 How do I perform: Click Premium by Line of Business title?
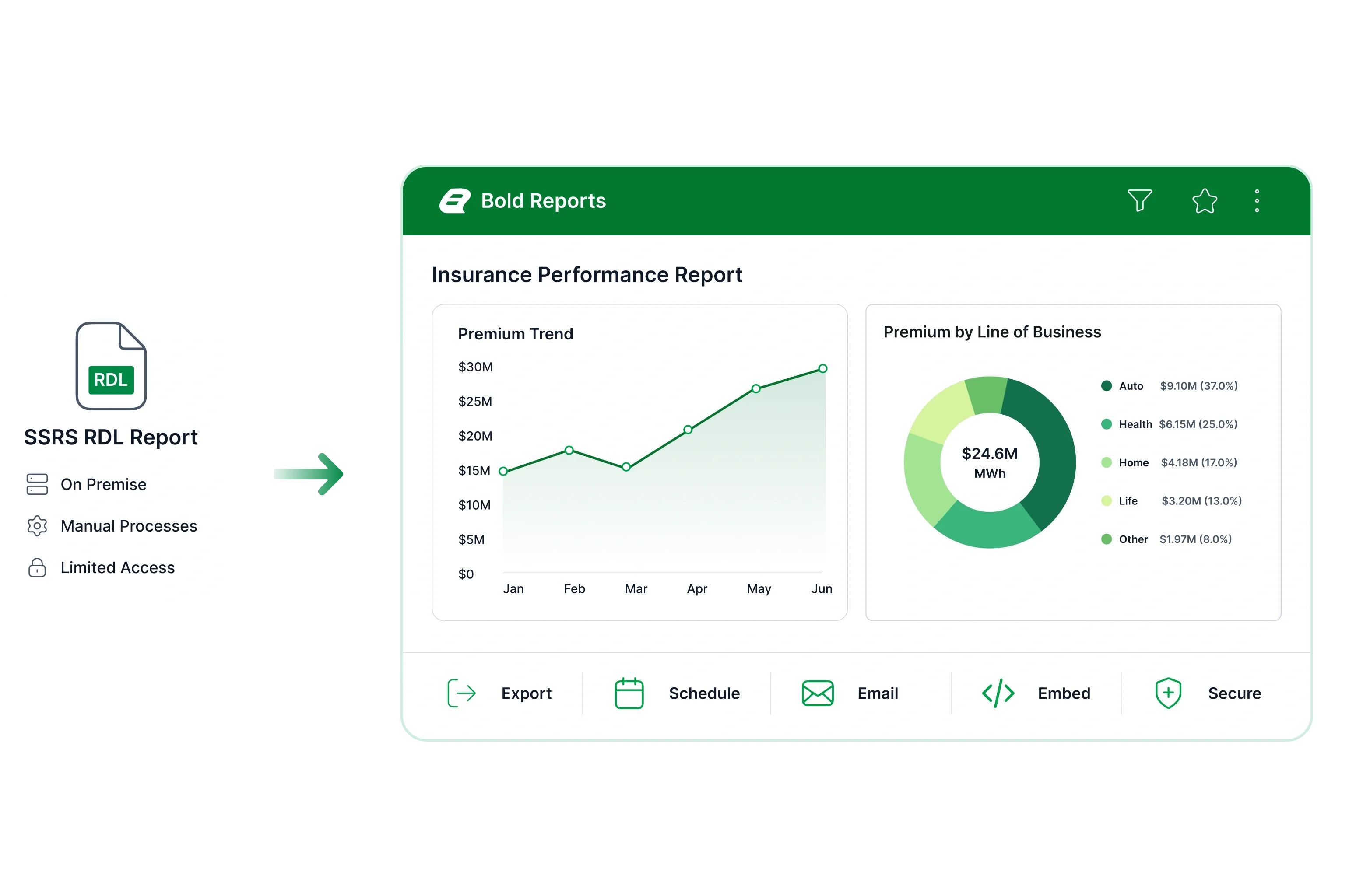pyautogui.click(x=992, y=332)
